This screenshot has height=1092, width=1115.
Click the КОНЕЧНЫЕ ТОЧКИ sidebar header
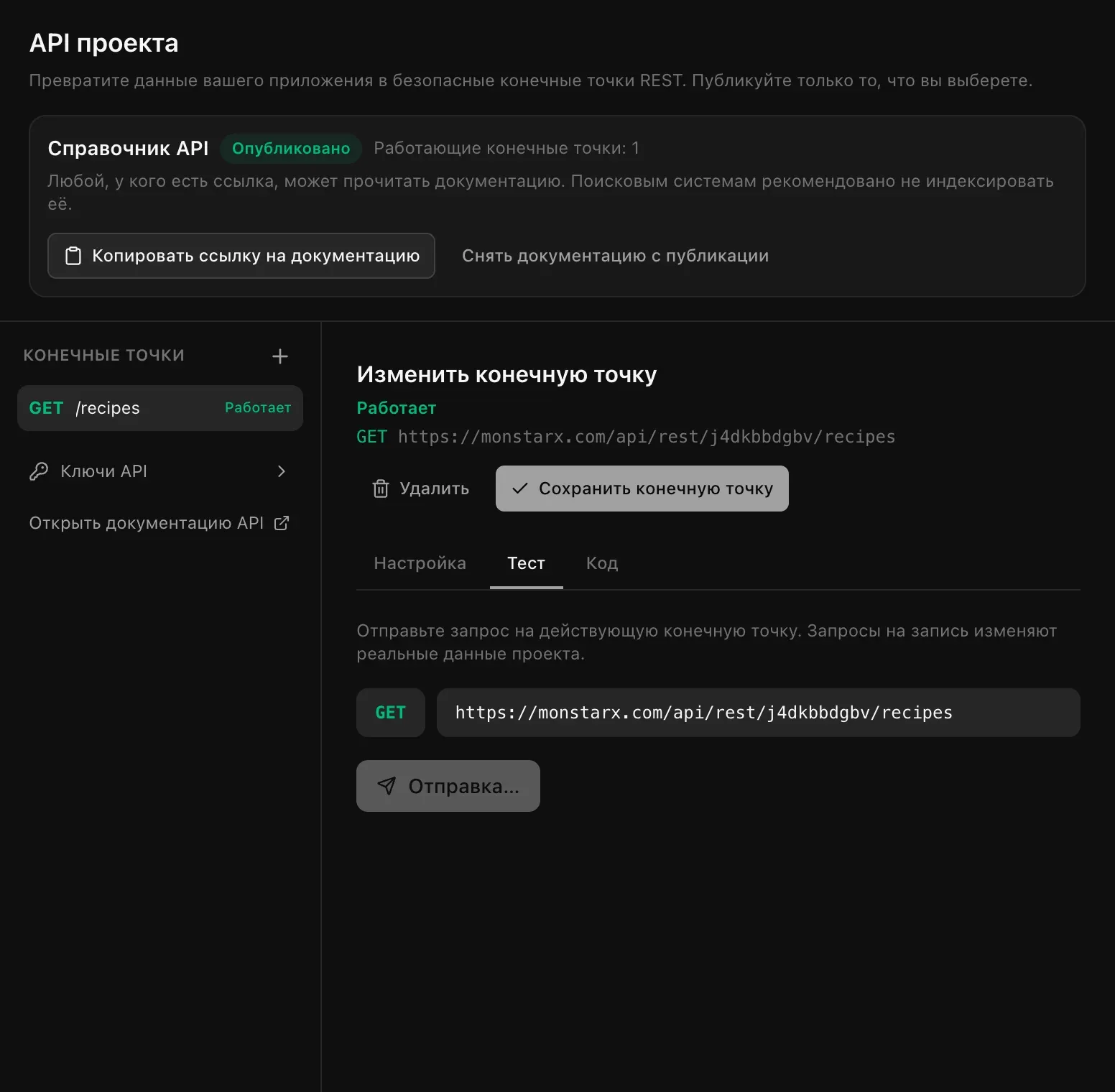pyautogui.click(x=104, y=355)
